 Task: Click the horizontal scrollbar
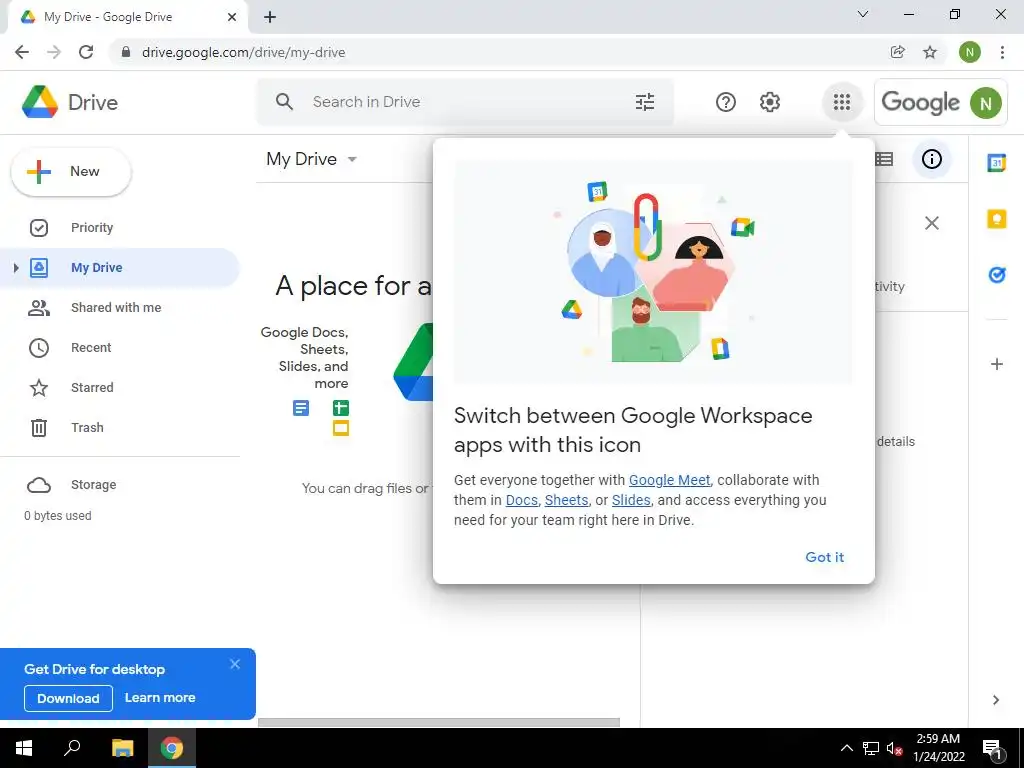(x=439, y=722)
